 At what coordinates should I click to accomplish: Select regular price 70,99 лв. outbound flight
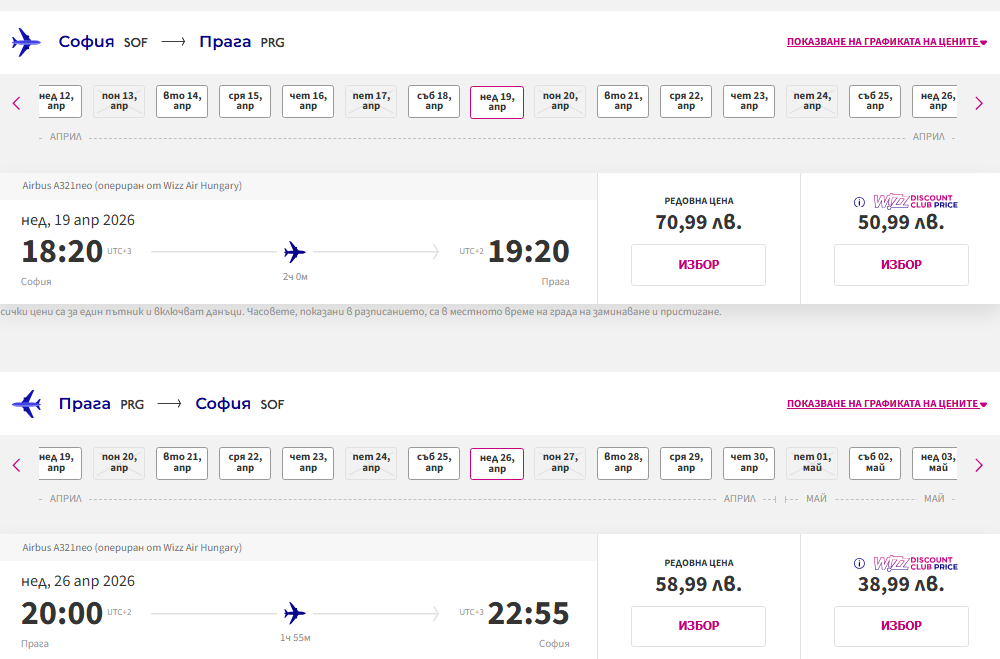698,265
